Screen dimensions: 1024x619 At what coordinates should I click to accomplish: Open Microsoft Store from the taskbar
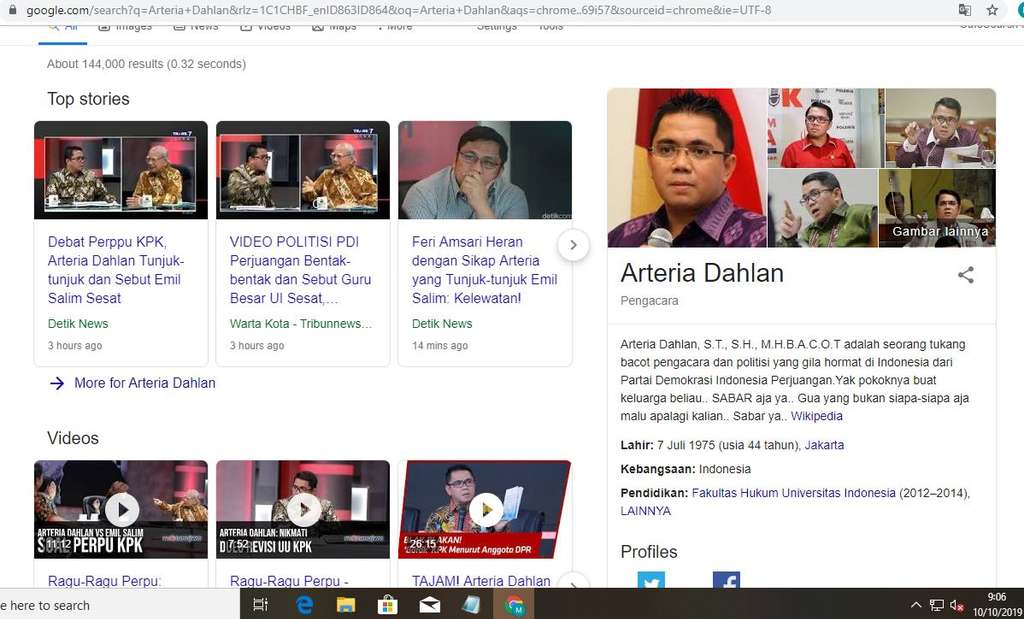pyautogui.click(x=388, y=605)
